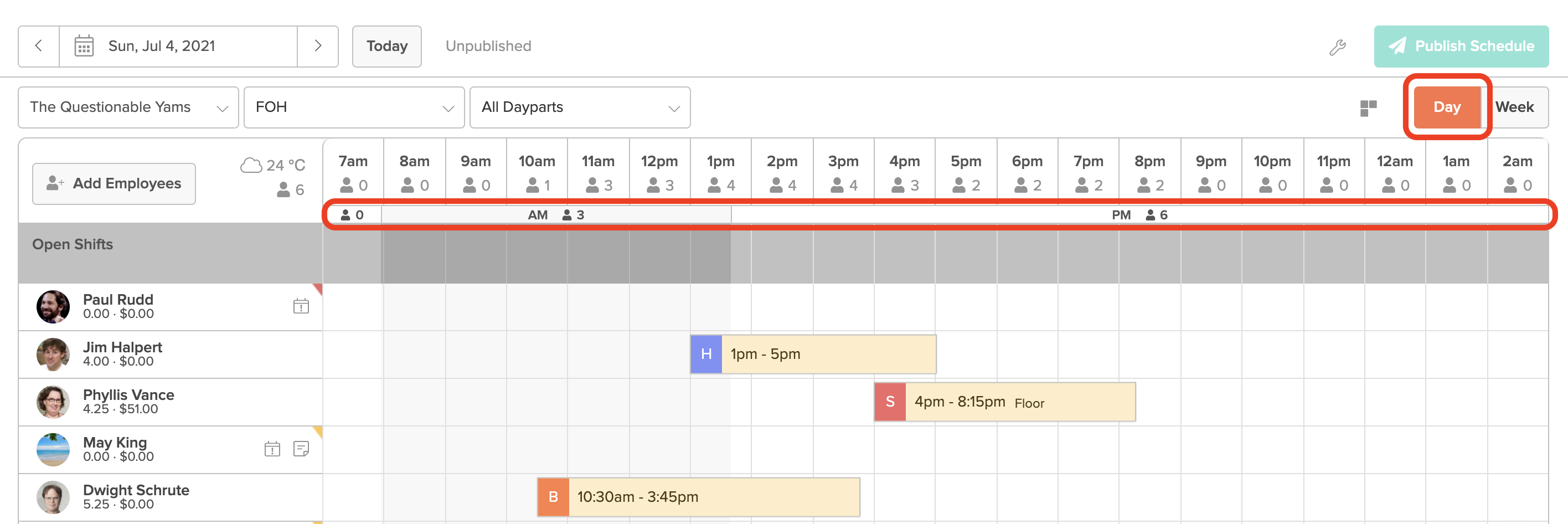The height and width of the screenshot is (524, 1568).
Task: Click the 12am hour column header
Action: click(x=1395, y=172)
